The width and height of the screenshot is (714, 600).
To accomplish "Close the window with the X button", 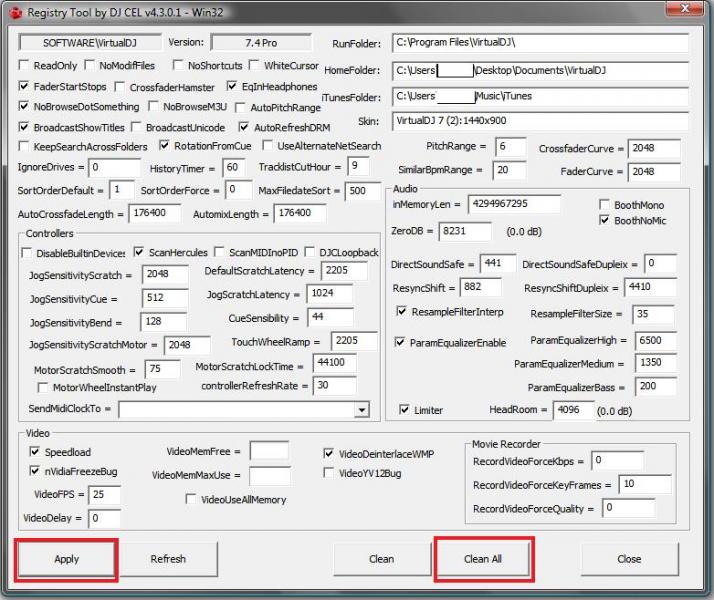I will pos(684,9).
